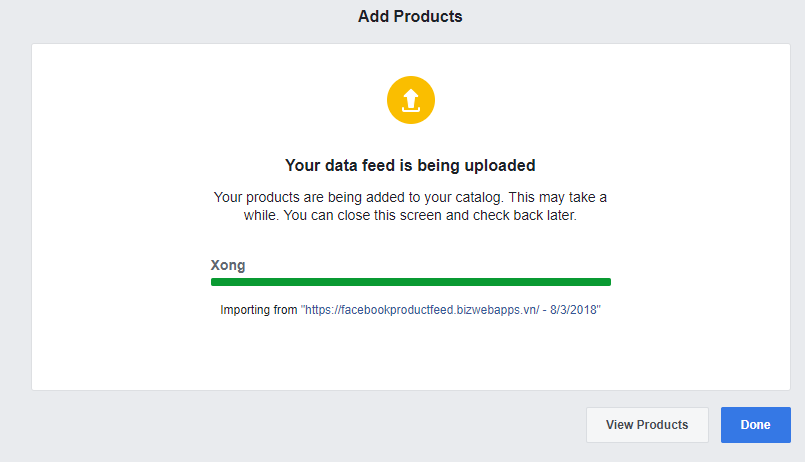Click the white arrow inside the yellow circle
Viewport: 805px width, 462px height.
click(411, 98)
